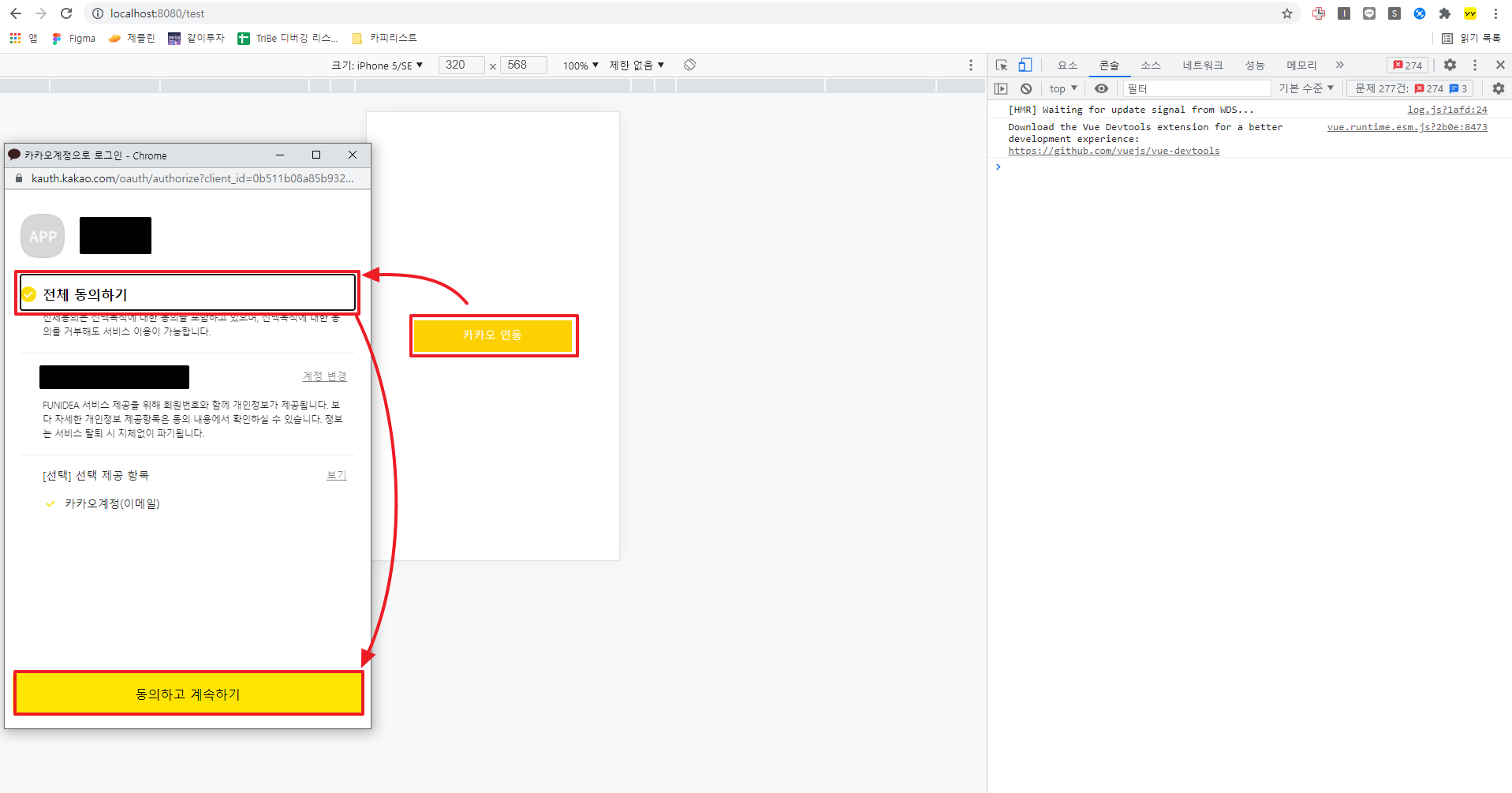
Task: Open the Chrome three-dot menu
Action: [1495, 13]
